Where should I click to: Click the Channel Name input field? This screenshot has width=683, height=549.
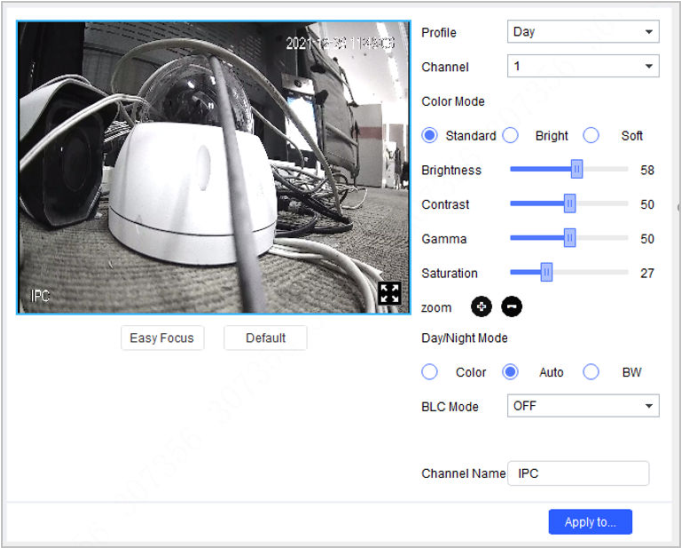(x=578, y=474)
